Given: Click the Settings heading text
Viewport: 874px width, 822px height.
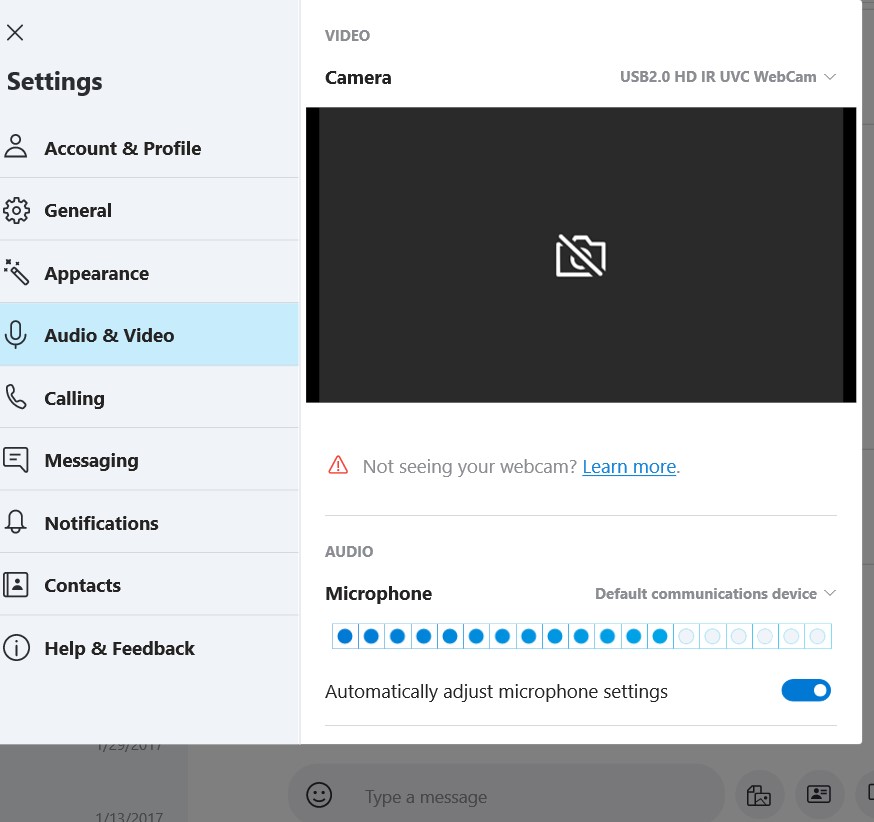Looking at the screenshot, I should click(55, 82).
